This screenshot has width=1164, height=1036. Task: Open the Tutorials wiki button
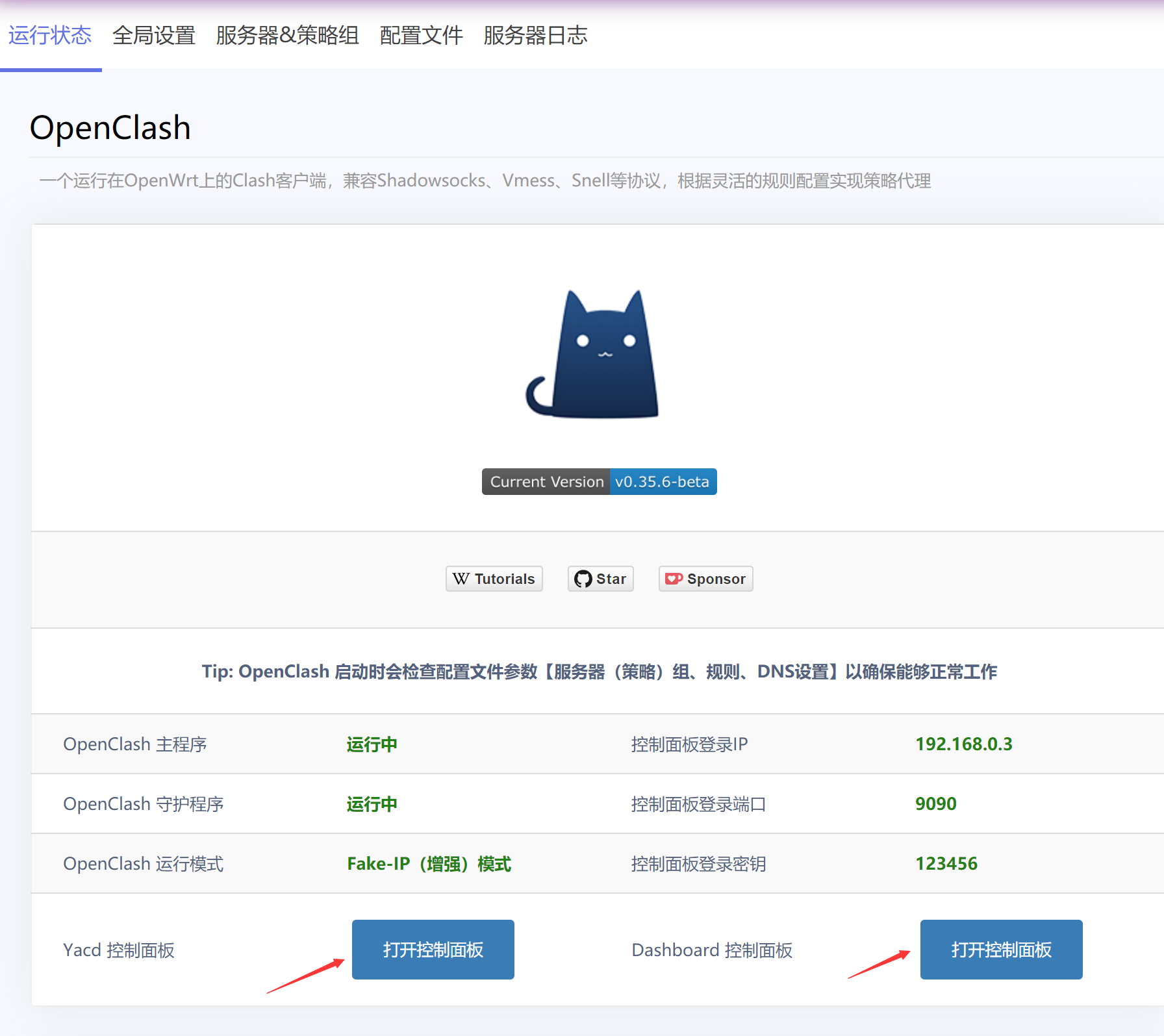click(494, 579)
